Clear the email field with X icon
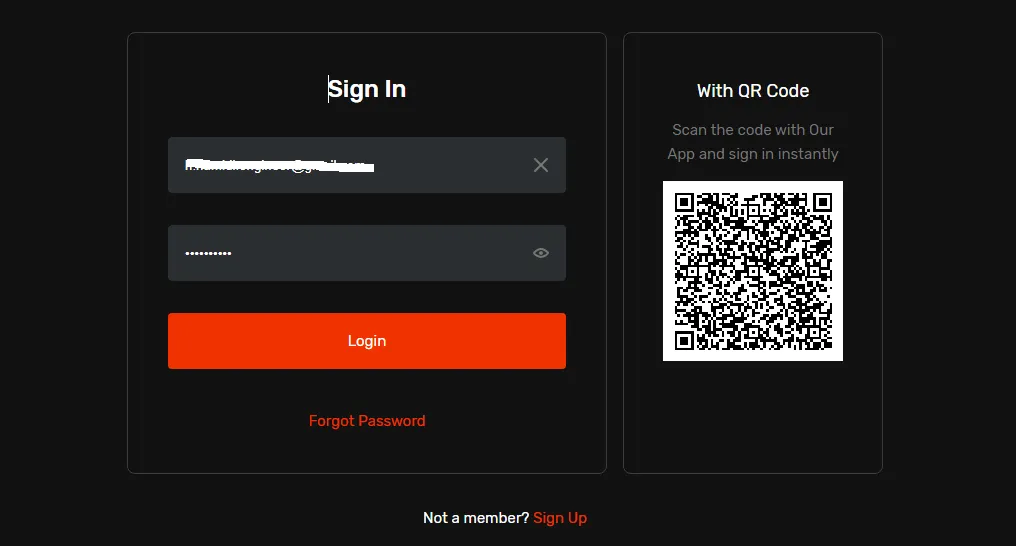Screen dimensions: 1016x546 (x=541, y=165)
